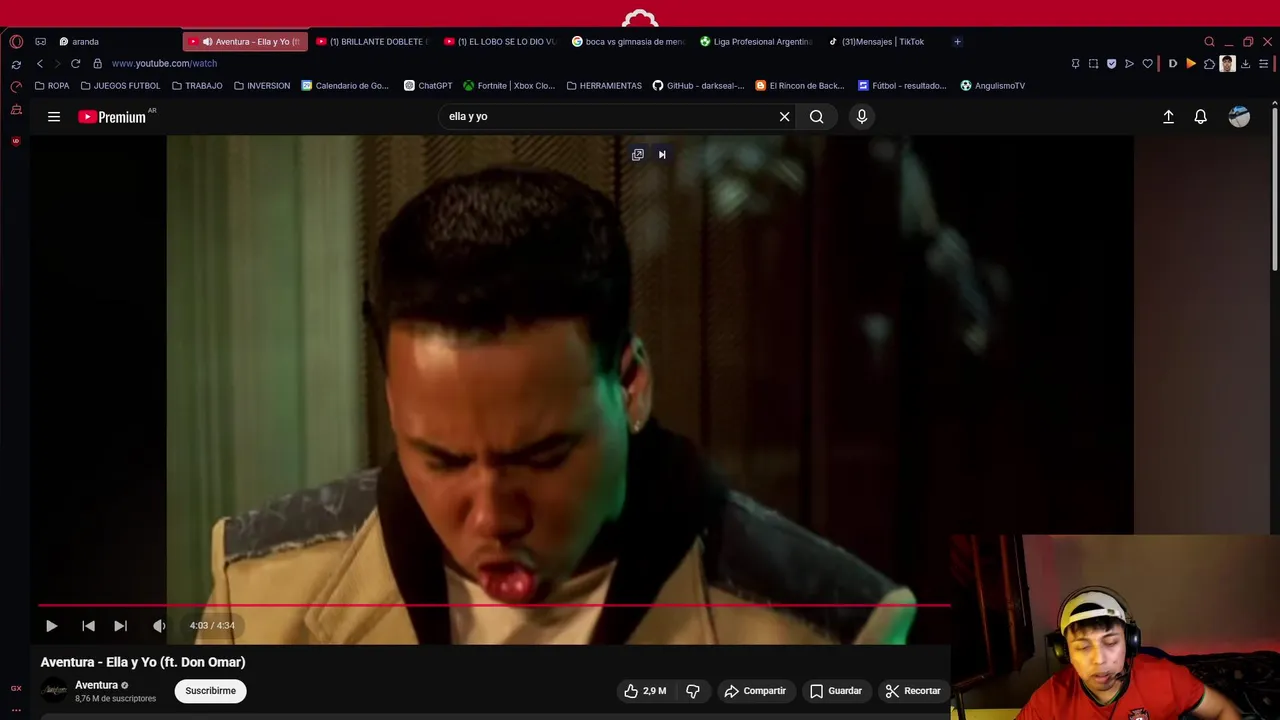This screenshot has height=720, width=1280.
Task: Open the JUEGOS FUTBOL bookmarks folder
Action: click(120, 86)
